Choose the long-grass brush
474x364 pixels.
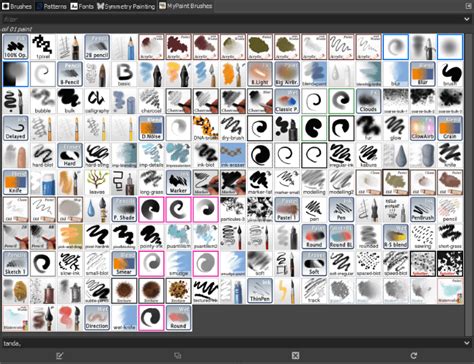151,183
